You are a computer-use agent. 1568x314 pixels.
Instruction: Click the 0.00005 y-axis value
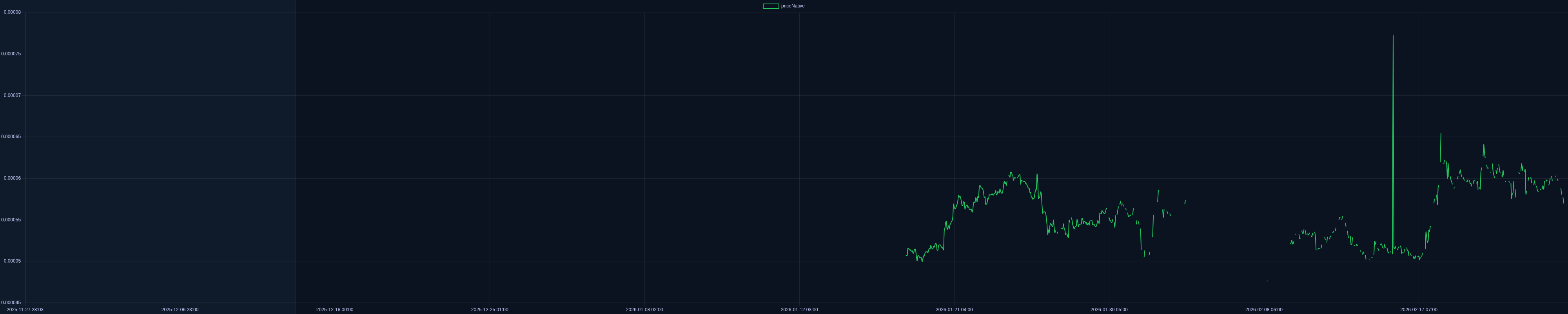coord(12,261)
